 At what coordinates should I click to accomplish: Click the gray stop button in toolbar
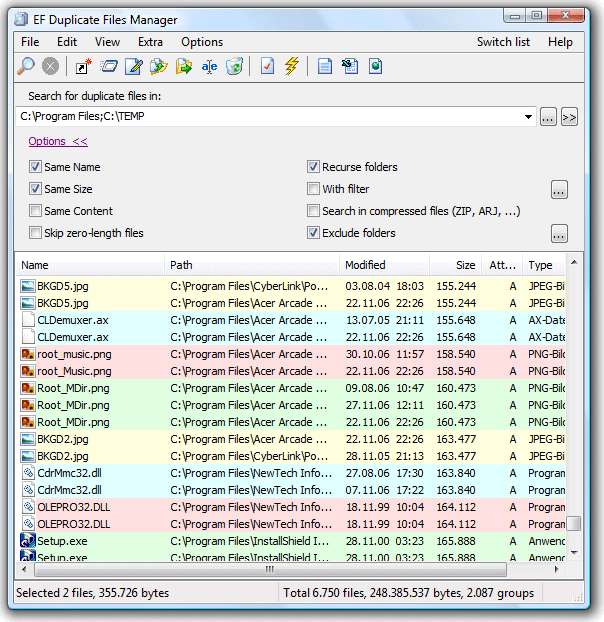coord(50,66)
